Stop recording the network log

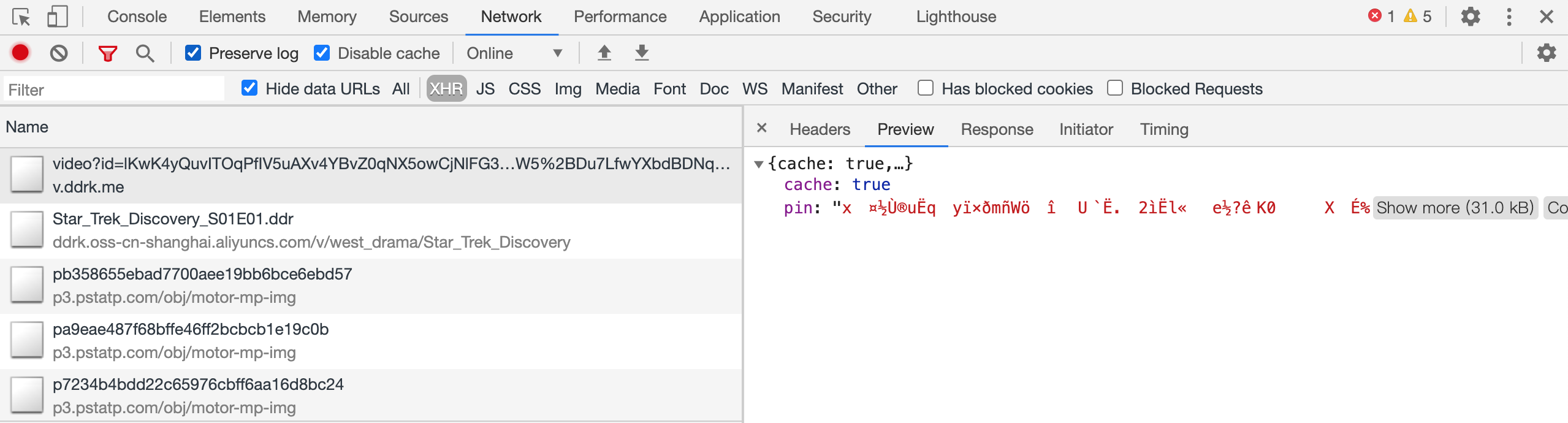point(20,53)
